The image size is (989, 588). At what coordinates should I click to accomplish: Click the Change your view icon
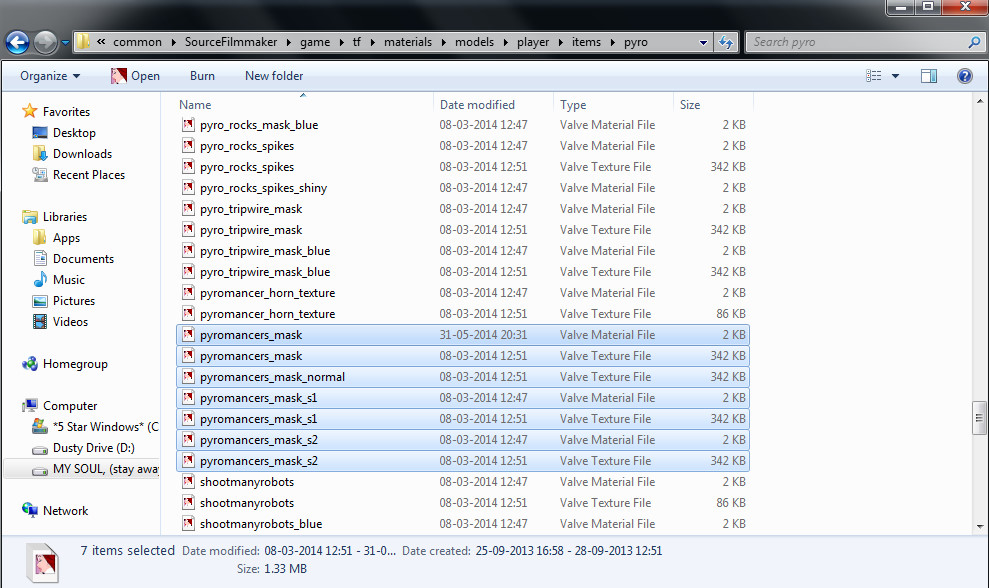point(874,76)
